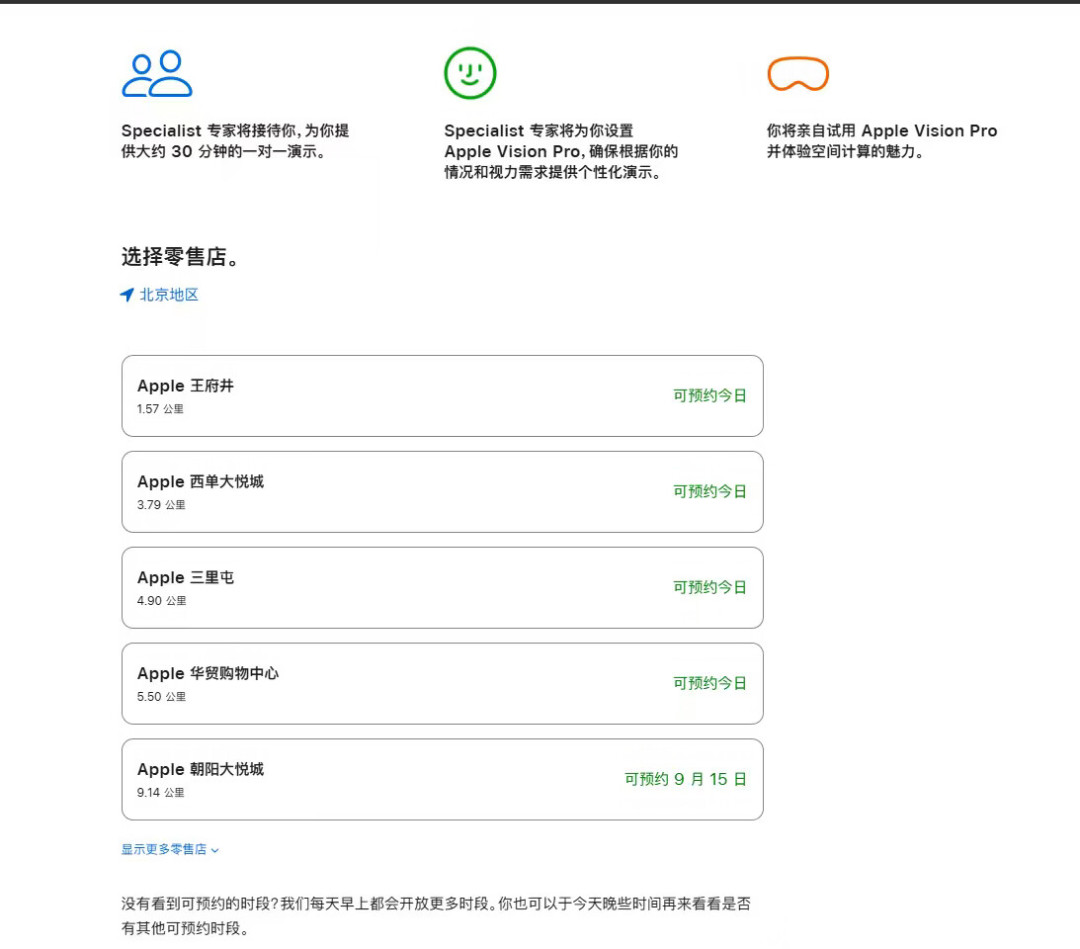Click the 没有看到可预约的时段 notice text

tap(436, 915)
